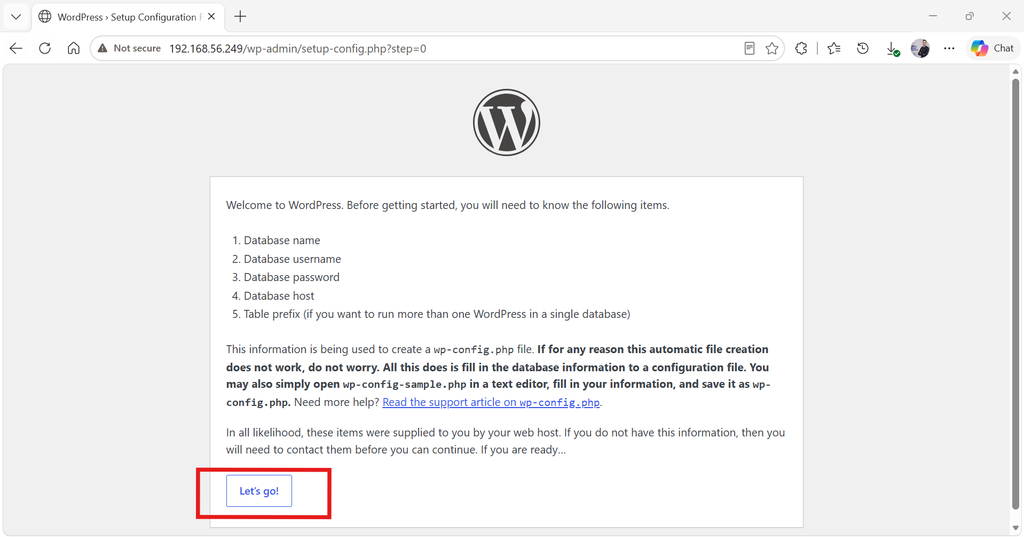1024x537 pixels.
Task: Click the Not secure warning icon
Action: [103, 48]
